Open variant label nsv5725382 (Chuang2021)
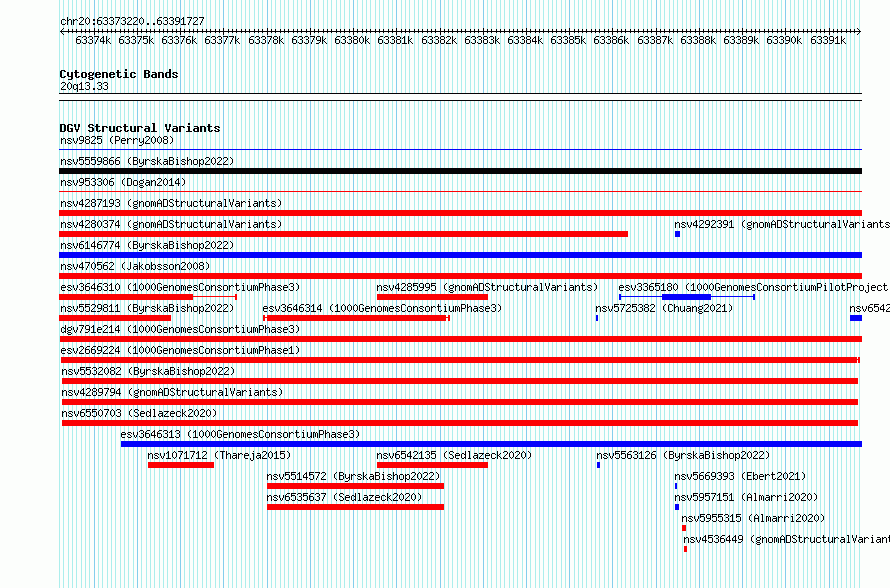Screen dimensions: 890x588 (x=664, y=308)
